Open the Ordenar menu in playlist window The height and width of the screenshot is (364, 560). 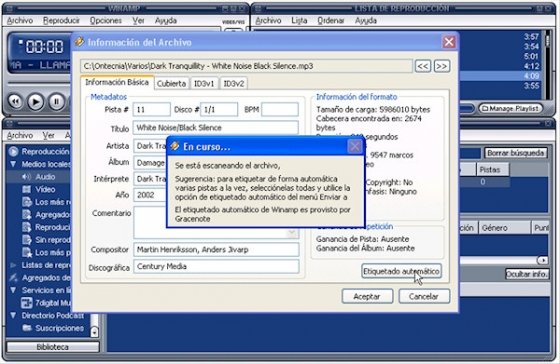click(331, 21)
